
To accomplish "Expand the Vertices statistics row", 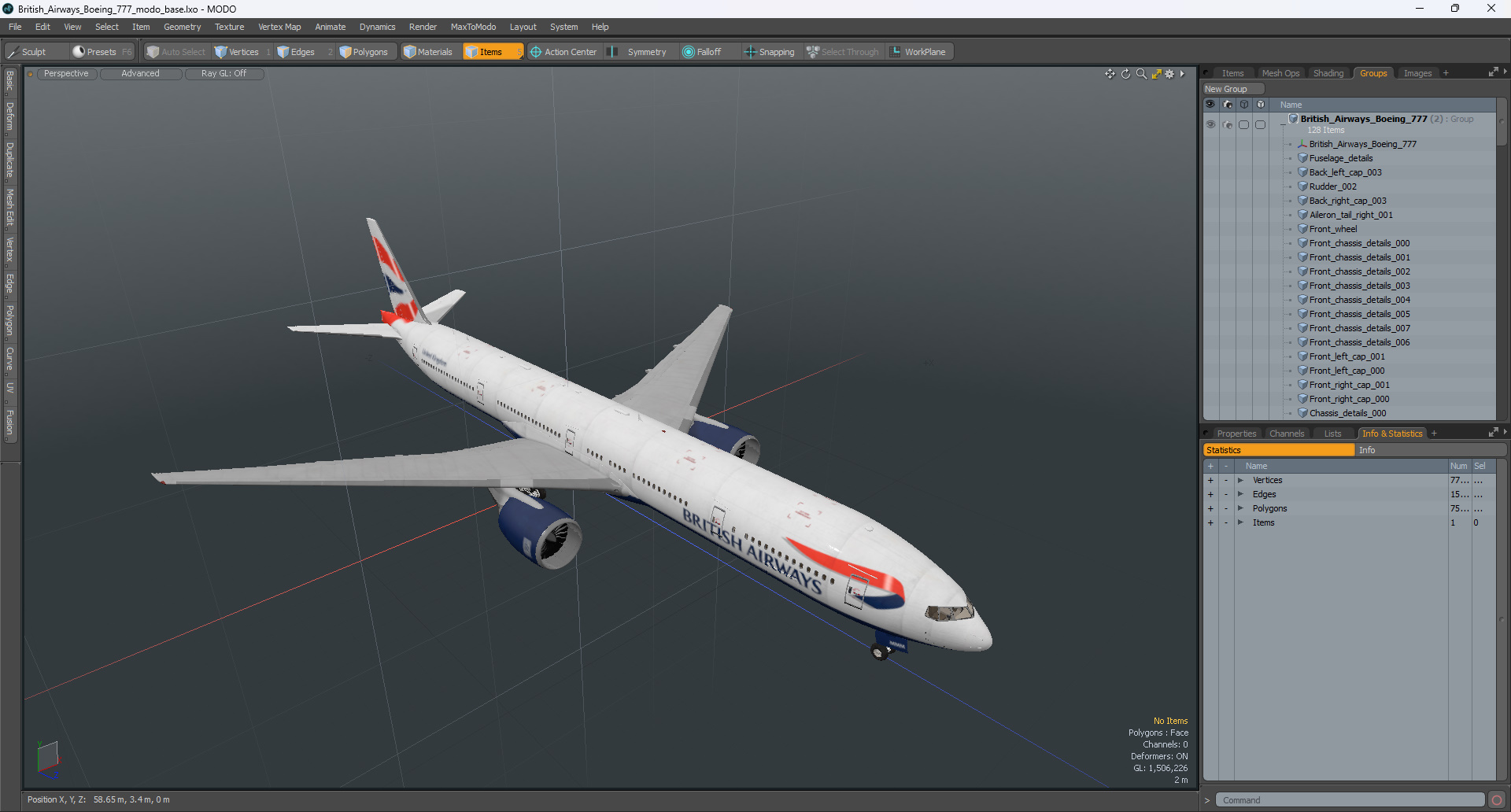I will [x=1240, y=480].
